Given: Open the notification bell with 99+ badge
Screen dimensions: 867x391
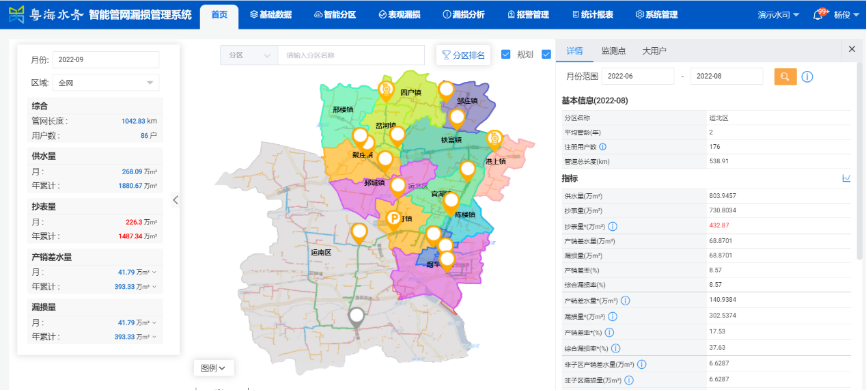Looking at the screenshot, I should pos(818,15).
